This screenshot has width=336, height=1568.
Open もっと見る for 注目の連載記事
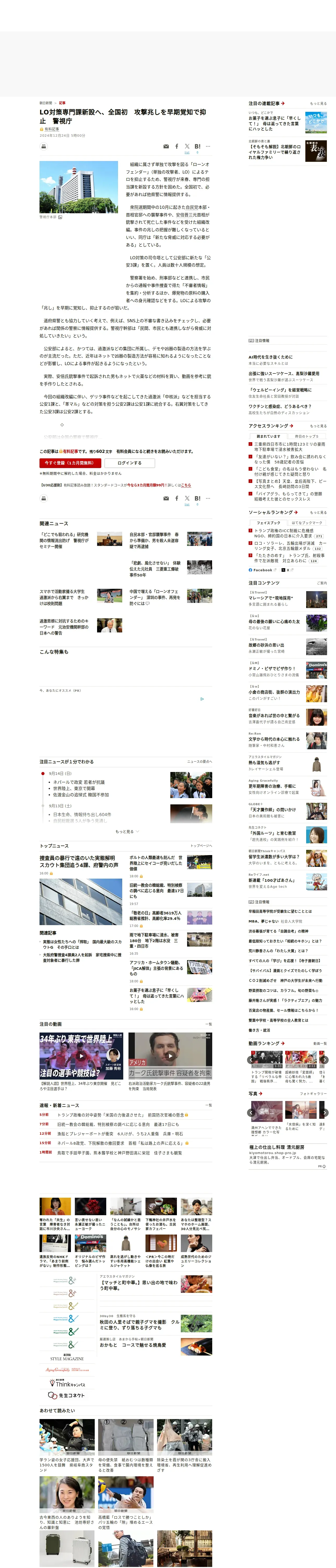click(x=318, y=103)
